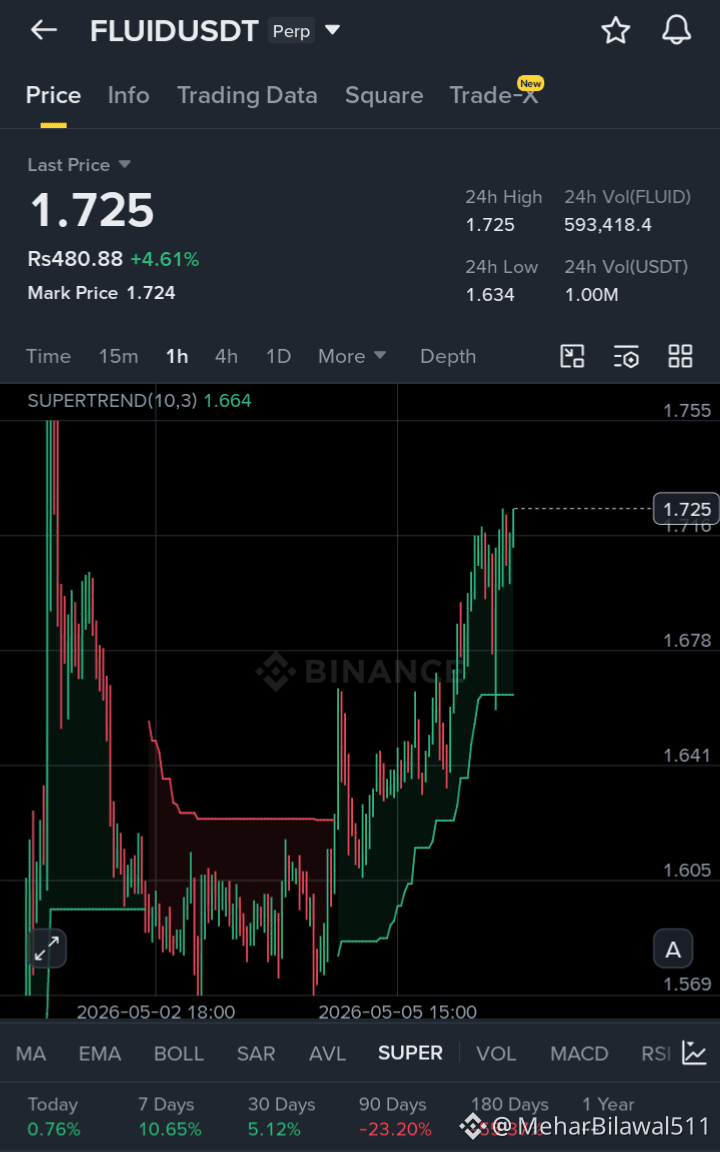Tap the 1.678 price axis label
The width and height of the screenshot is (720, 1152).
[x=688, y=640]
